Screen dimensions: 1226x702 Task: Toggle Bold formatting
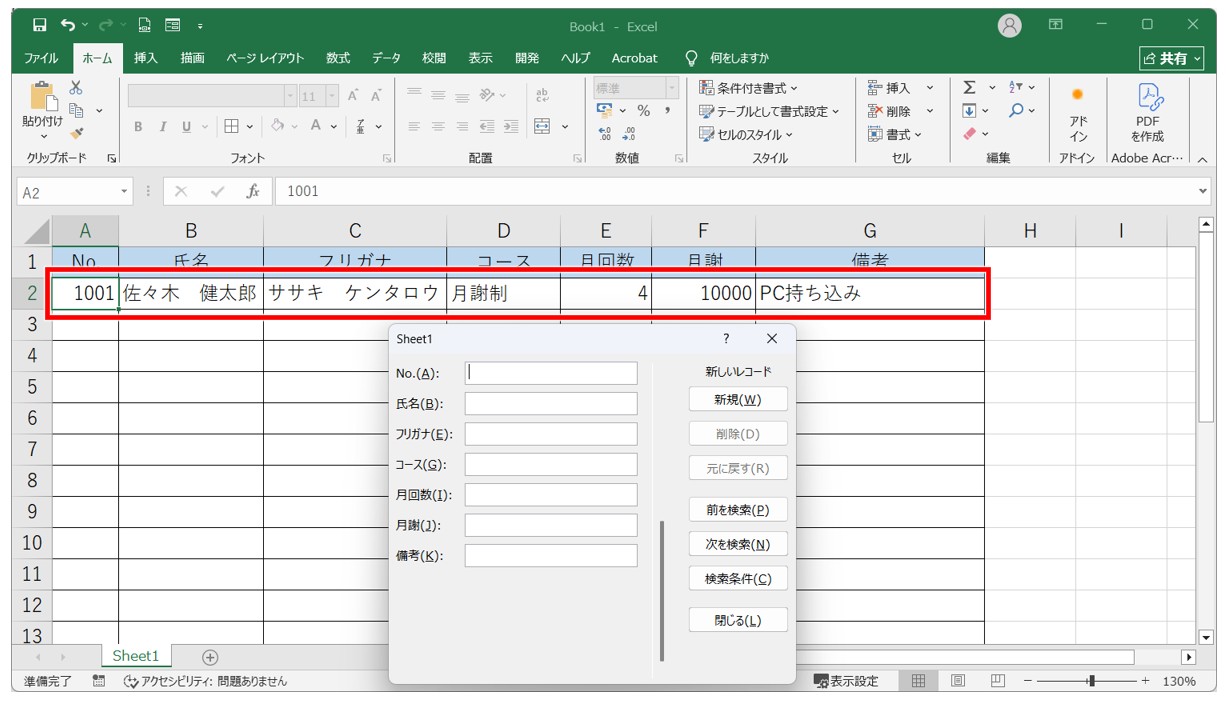[x=138, y=127]
